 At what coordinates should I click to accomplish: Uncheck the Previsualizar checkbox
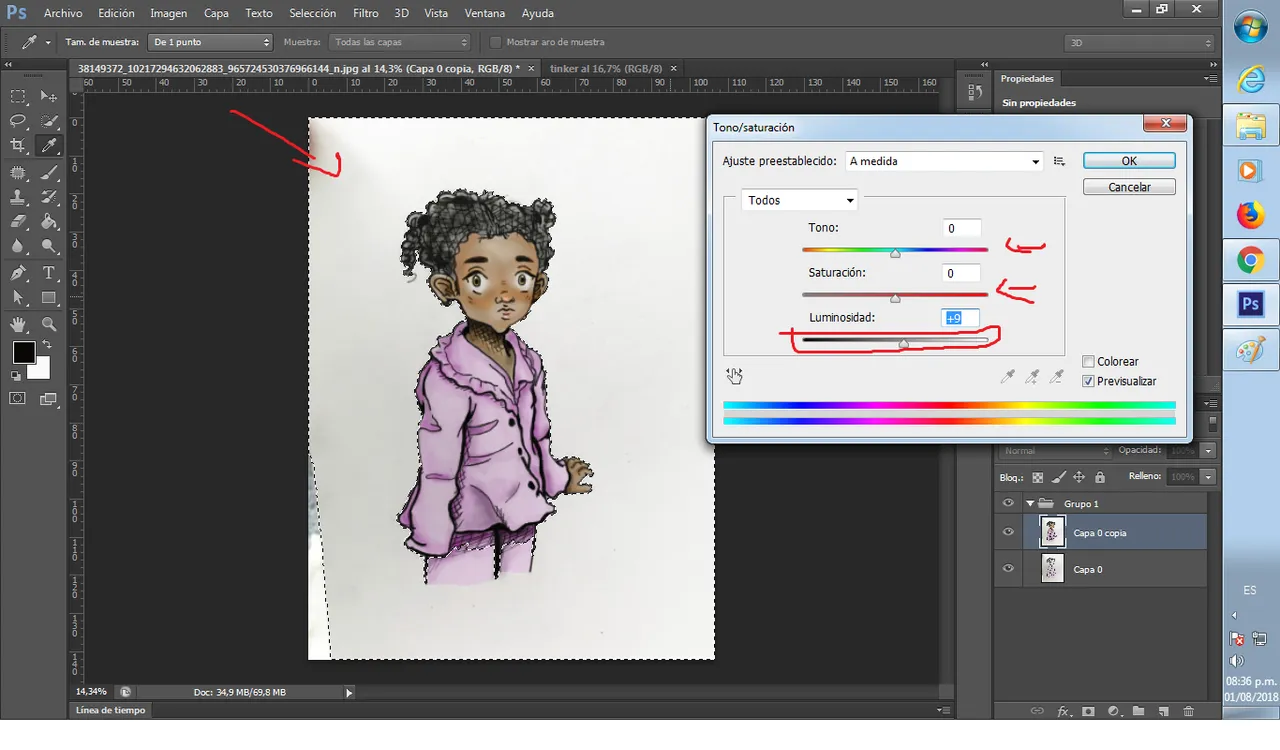[x=1088, y=381]
